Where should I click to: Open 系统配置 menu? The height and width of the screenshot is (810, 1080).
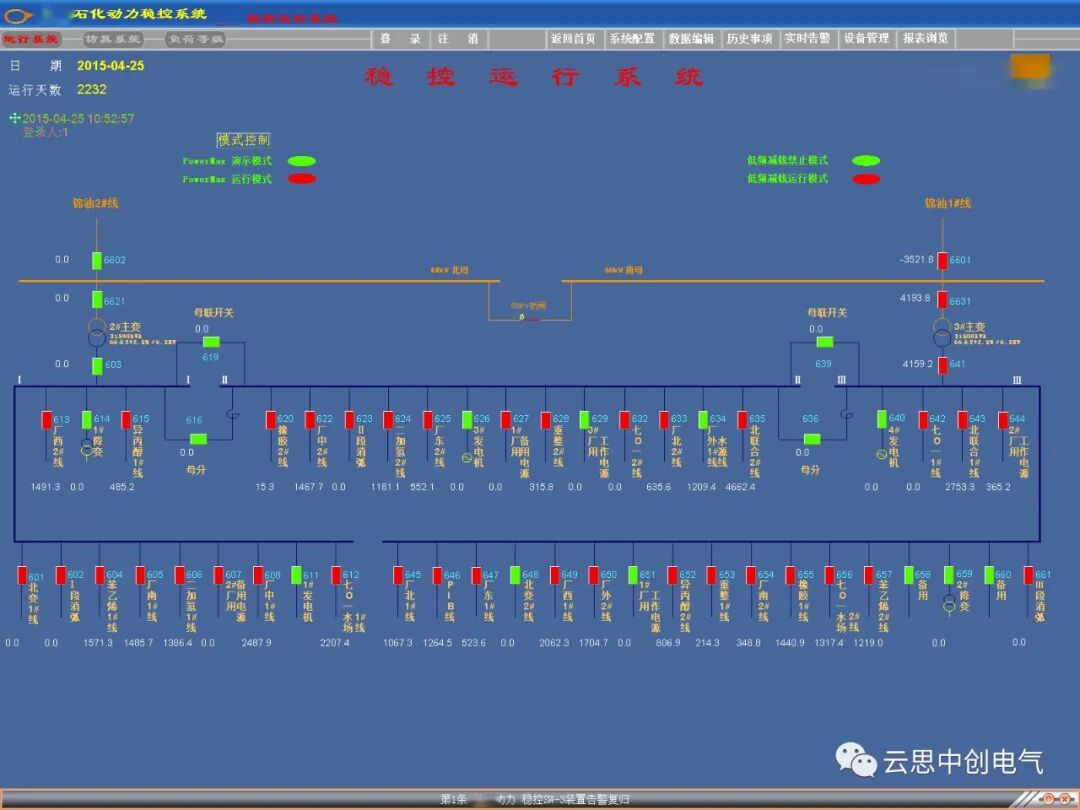point(632,39)
